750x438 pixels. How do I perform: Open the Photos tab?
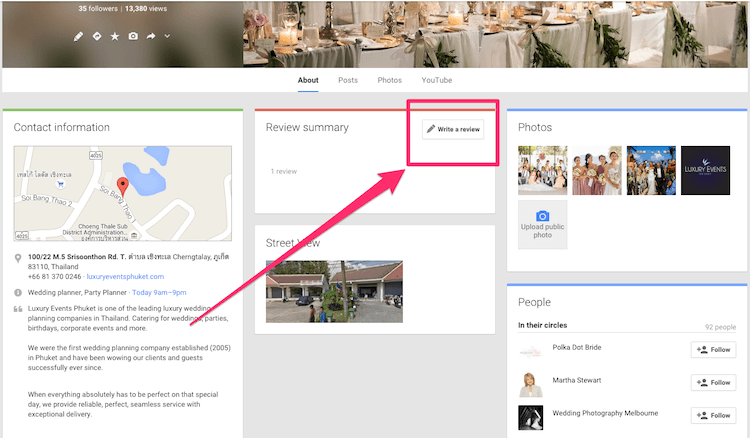pyautogui.click(x=389, y=80)
